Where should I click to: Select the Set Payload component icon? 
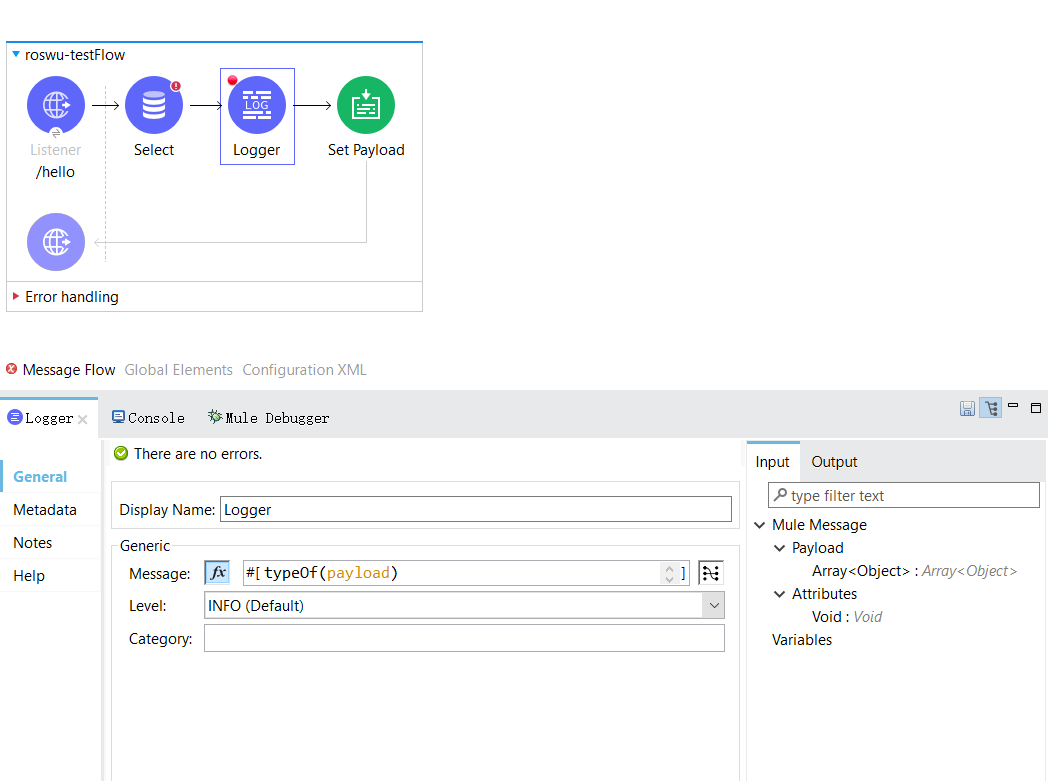366,105
